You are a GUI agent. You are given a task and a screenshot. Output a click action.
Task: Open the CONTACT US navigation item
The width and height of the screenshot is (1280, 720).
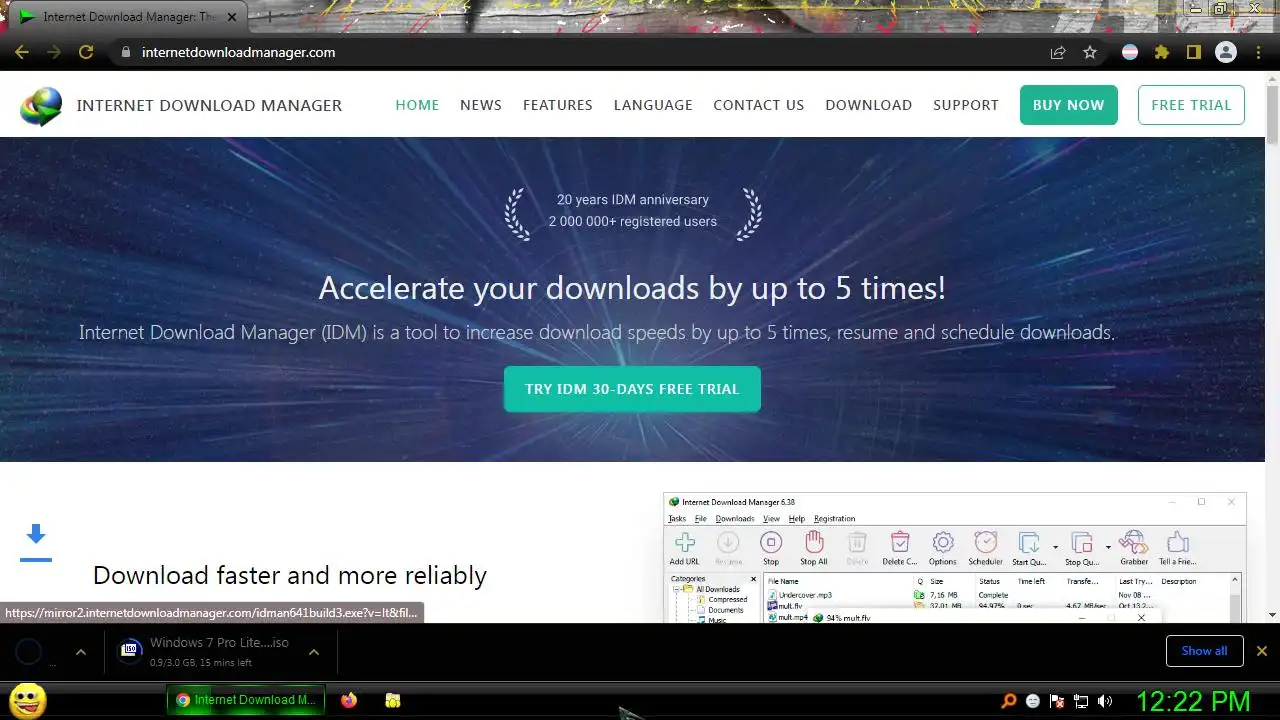758,105
